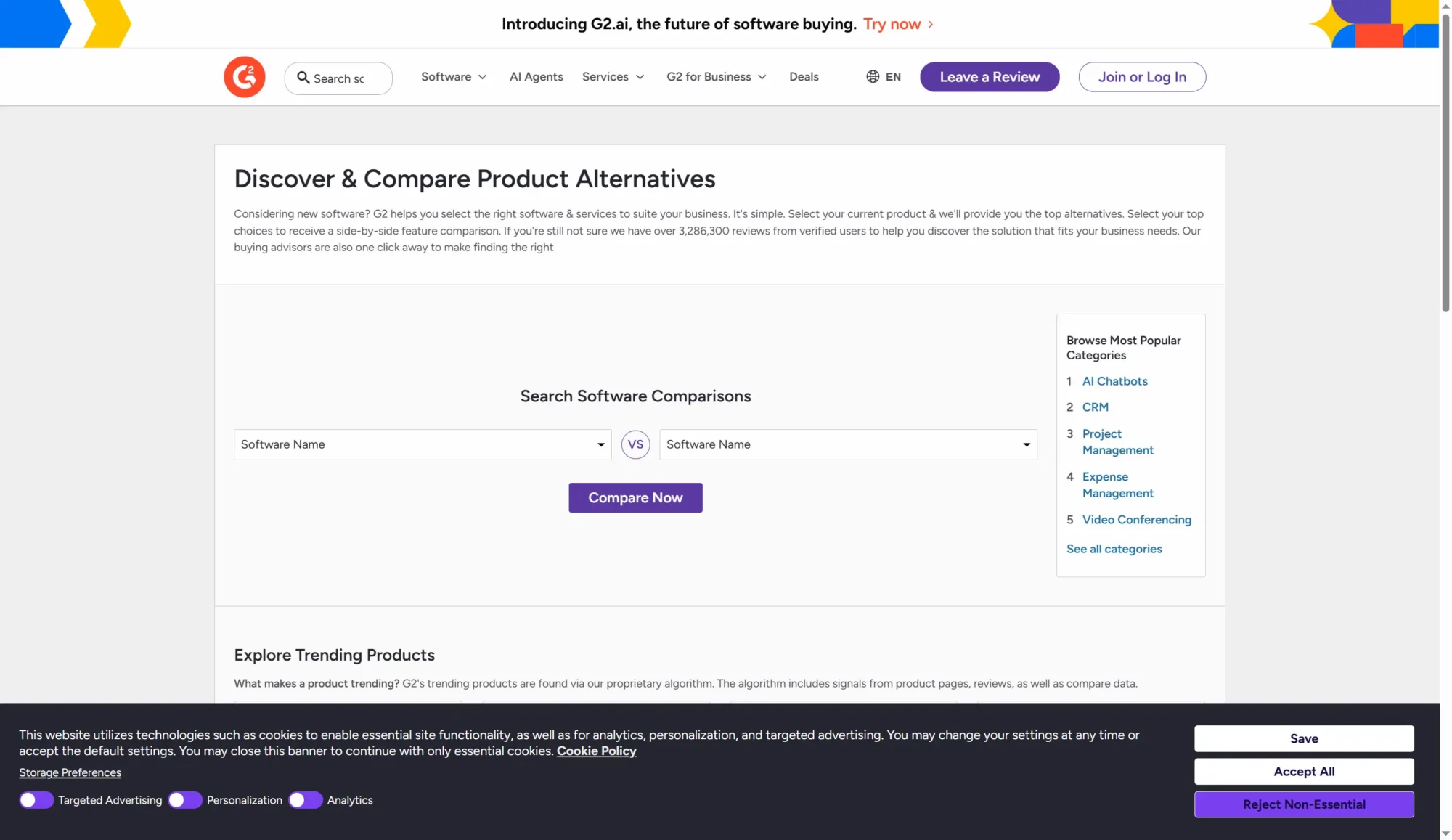Expand the Software menu chevron
Image resolution: width=1452 pixels, height=840 pixels.
coord(482,77)
